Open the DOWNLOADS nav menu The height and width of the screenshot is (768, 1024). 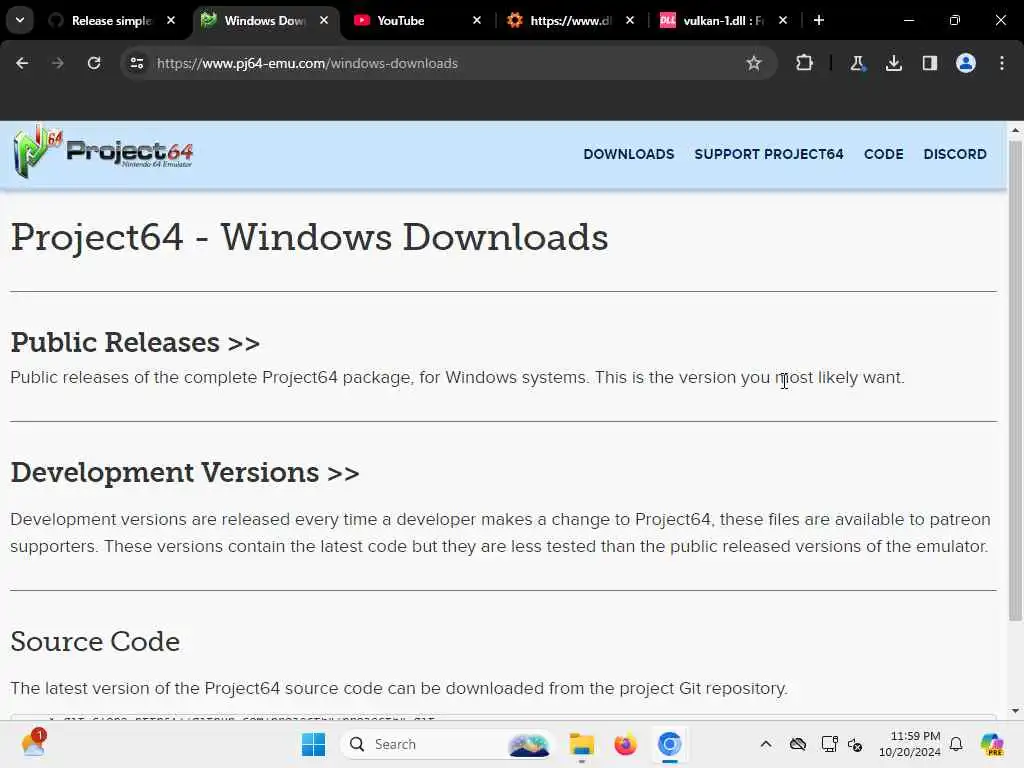(628, 154)
